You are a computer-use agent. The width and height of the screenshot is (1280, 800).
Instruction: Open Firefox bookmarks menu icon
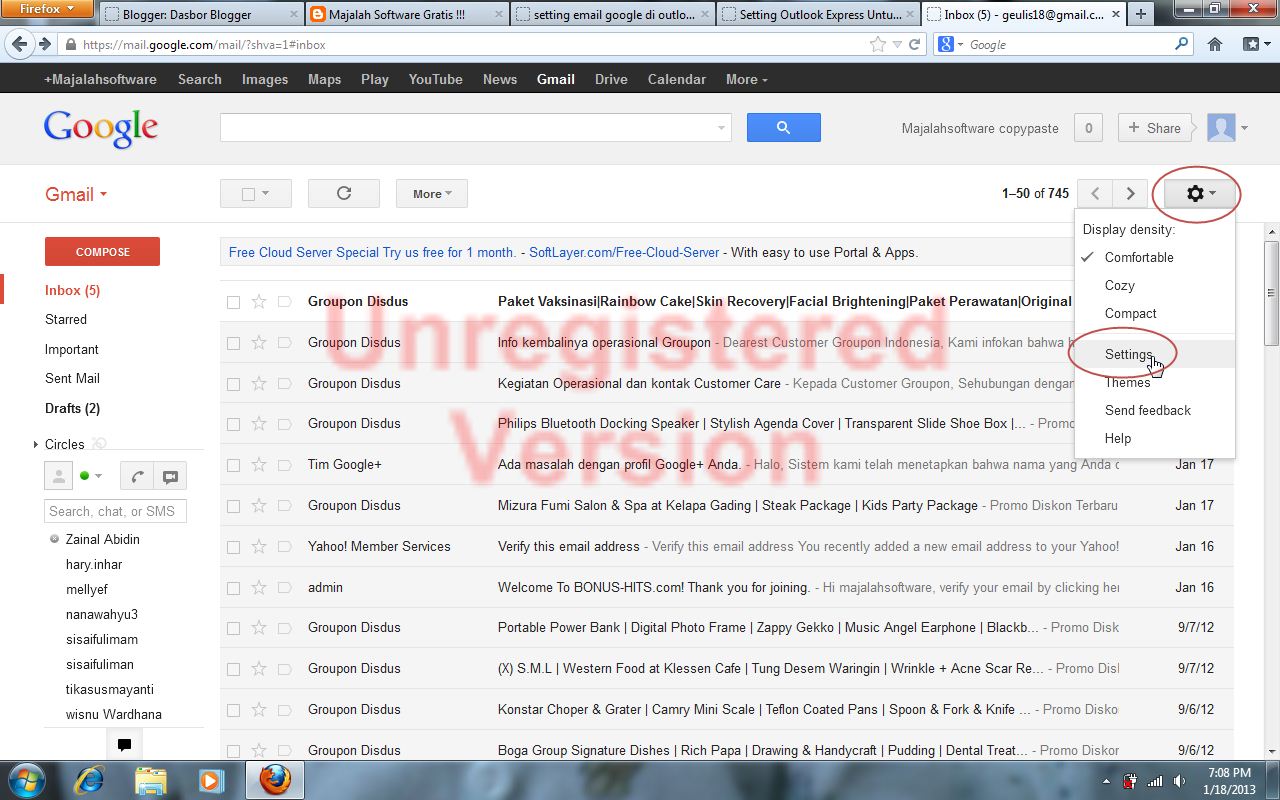pyautogui.click(x=1256, y=44)
